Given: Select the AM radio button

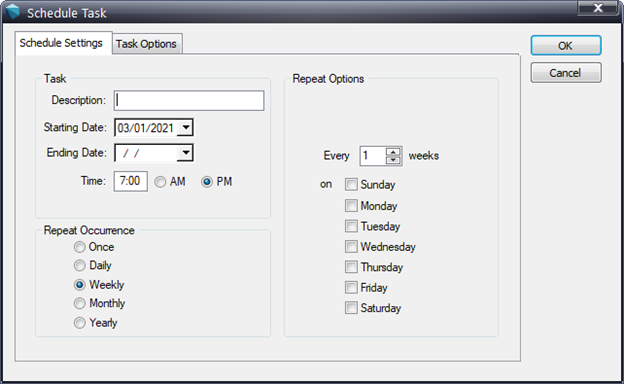Looking at the screenshot, I should point(160,182).
